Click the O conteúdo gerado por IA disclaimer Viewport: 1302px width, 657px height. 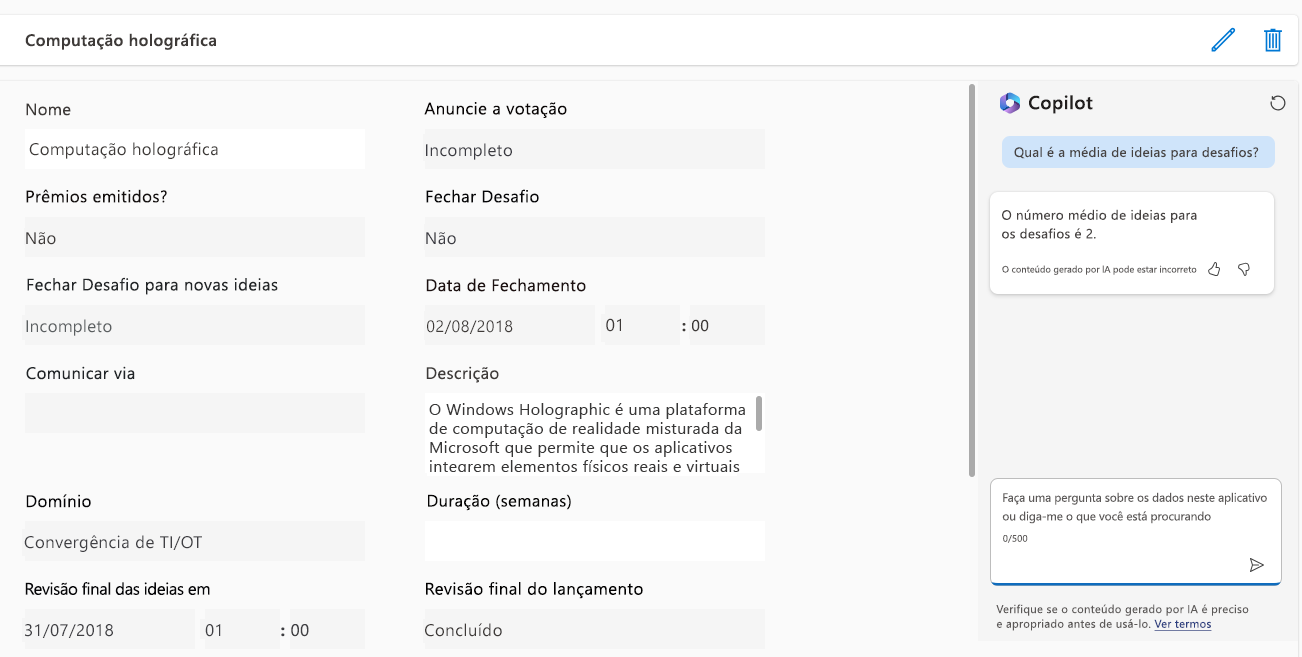1099,270
